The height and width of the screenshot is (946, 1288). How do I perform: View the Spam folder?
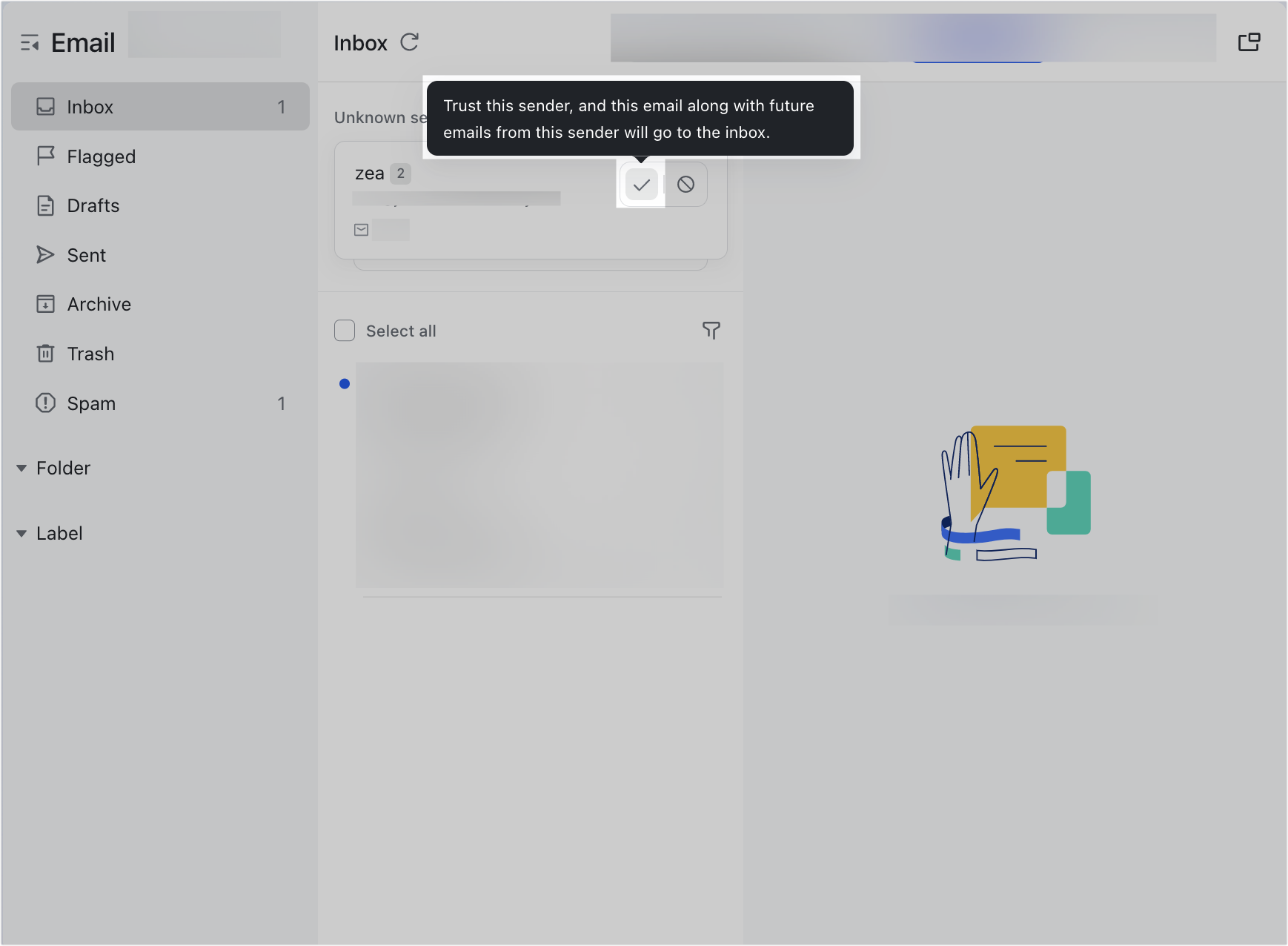tap(91, 403)
